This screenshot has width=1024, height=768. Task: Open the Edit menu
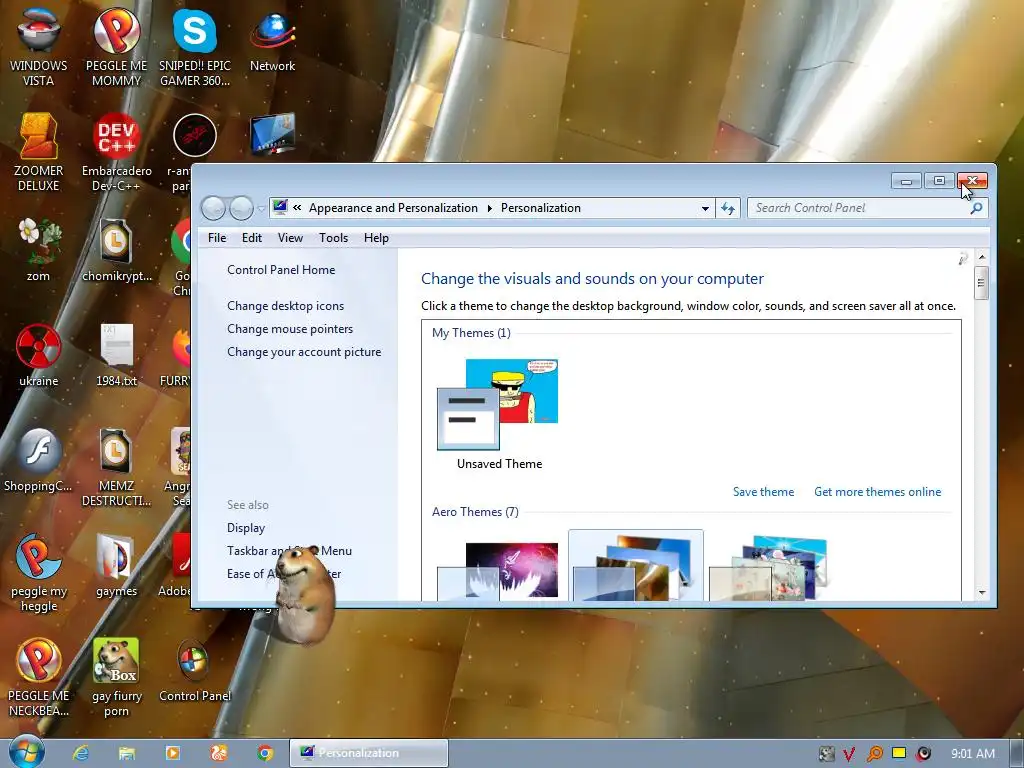(x=251, y=238)
